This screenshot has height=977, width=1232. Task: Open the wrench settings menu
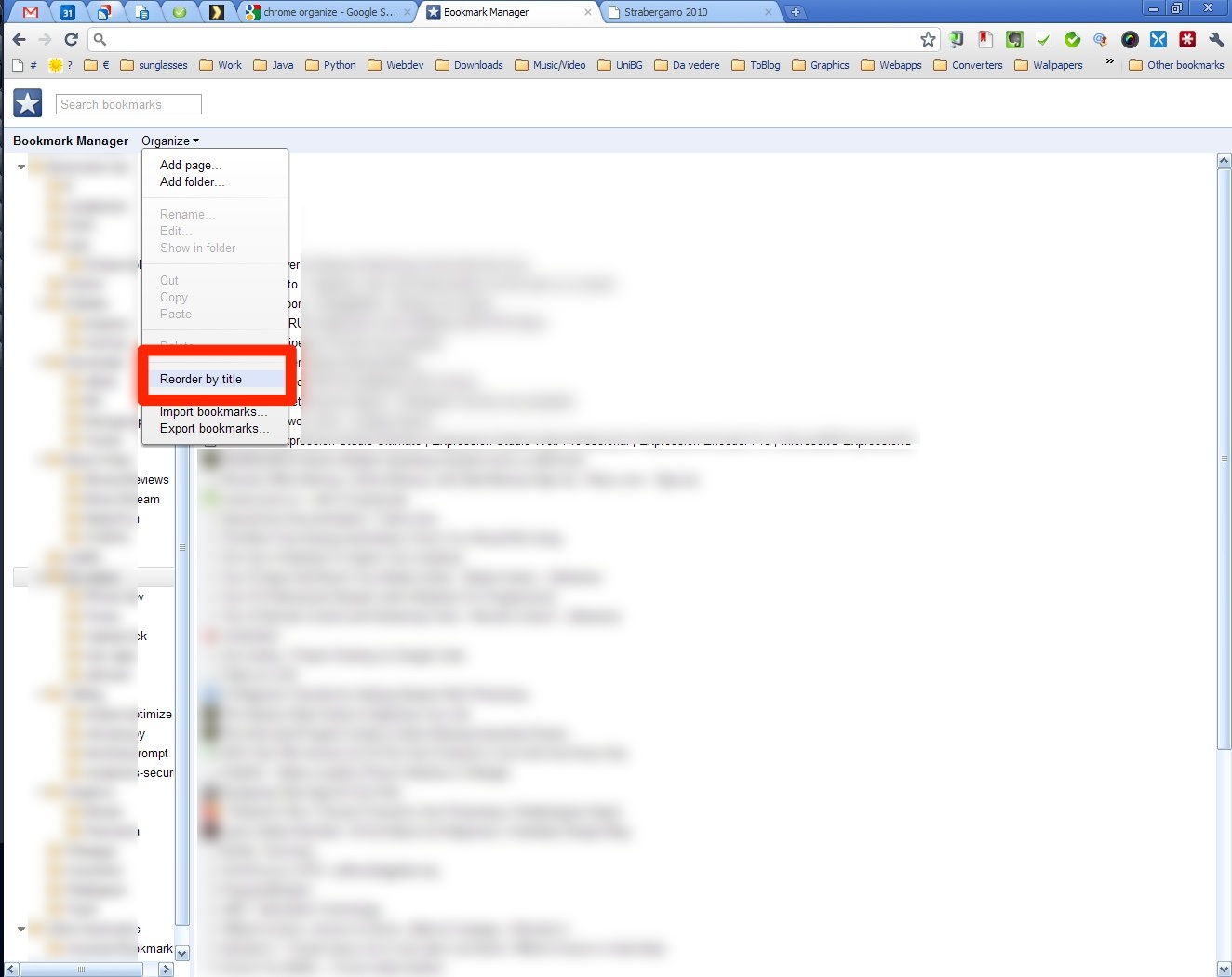click(1215, 39)
